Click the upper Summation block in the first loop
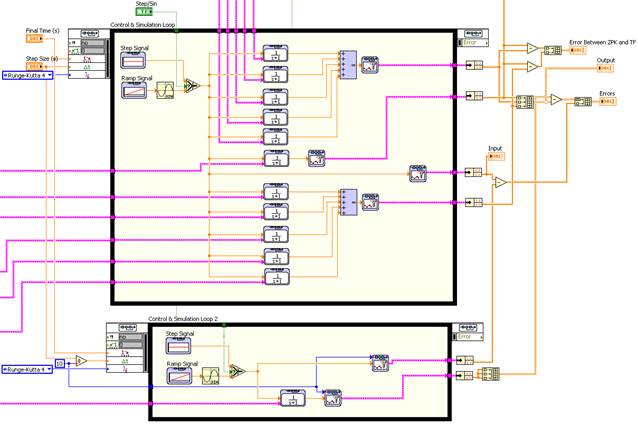 click(348, 65)
